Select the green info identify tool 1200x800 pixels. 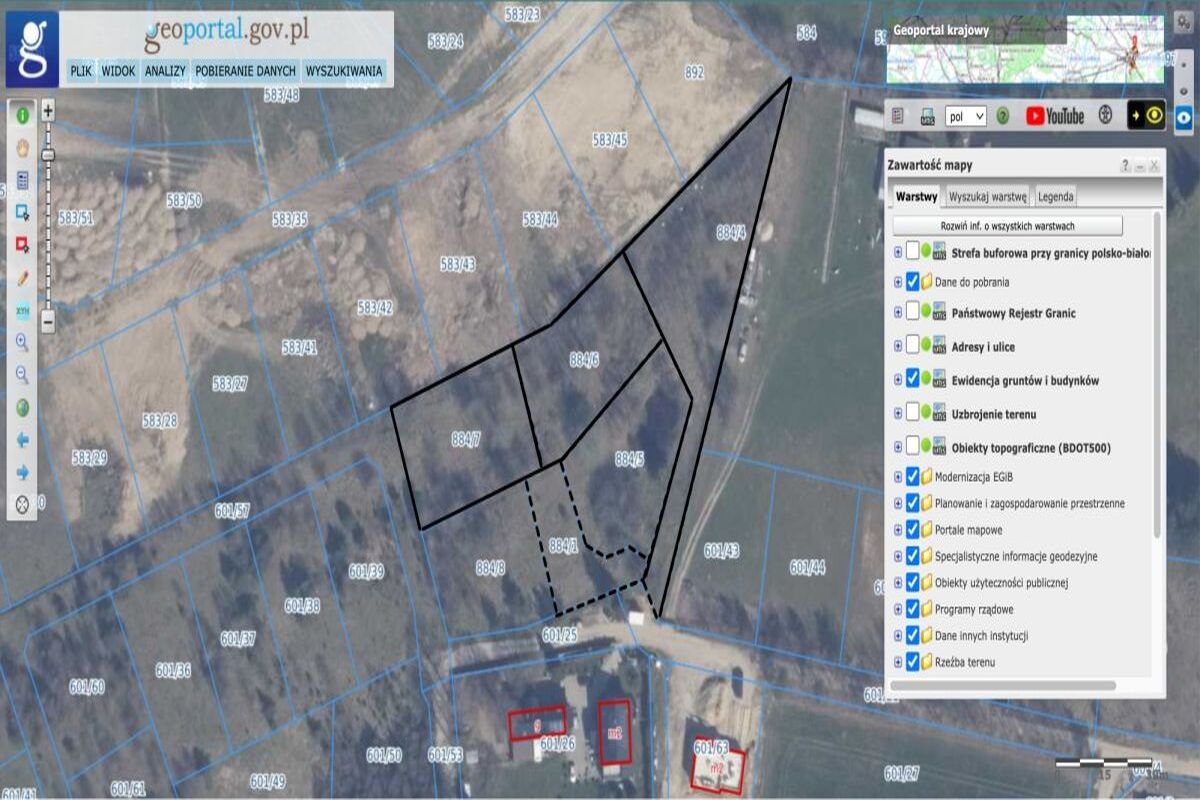[22, 115]
